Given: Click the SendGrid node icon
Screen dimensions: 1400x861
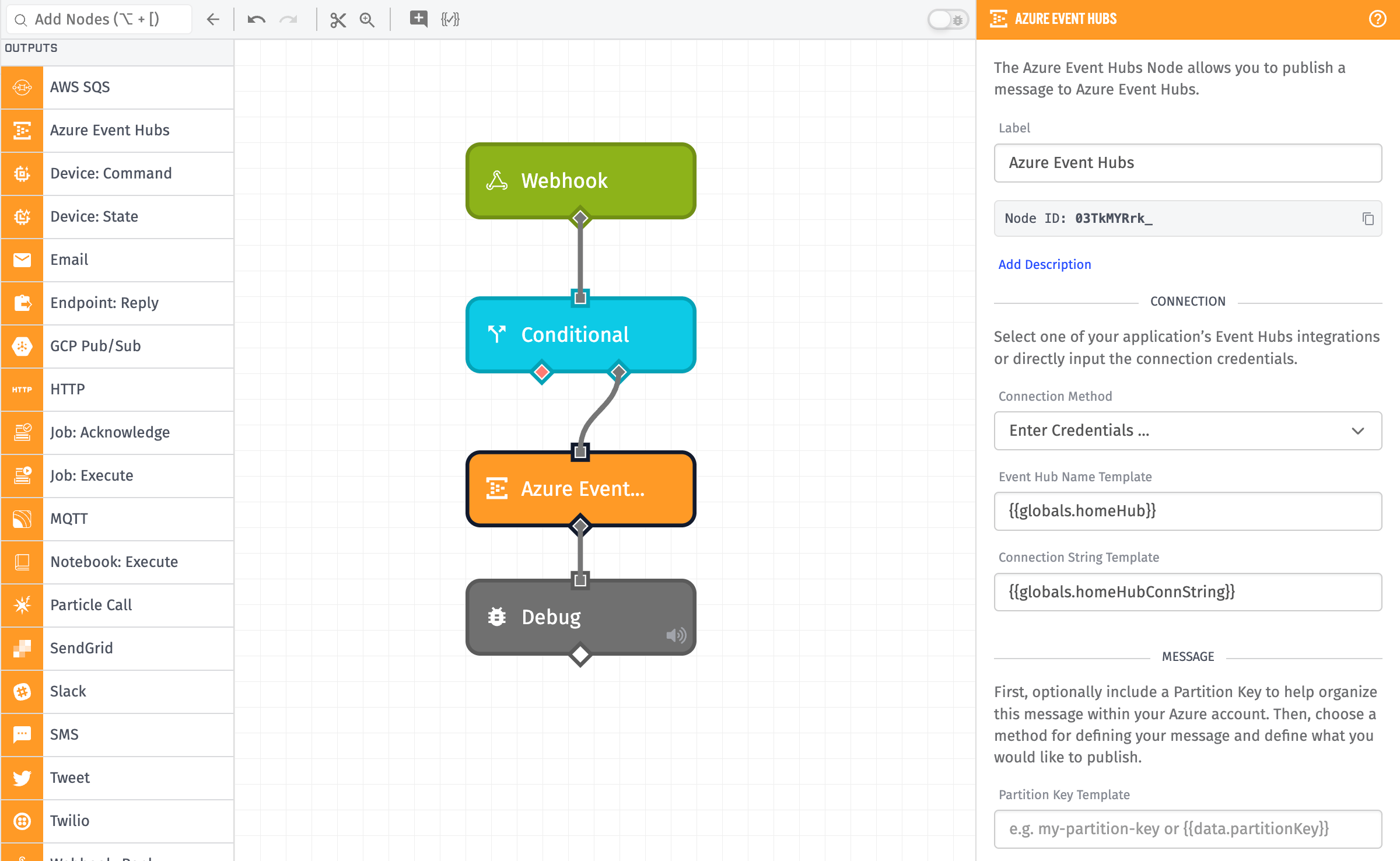Looking at the screenshot, I should coord(22,649).
